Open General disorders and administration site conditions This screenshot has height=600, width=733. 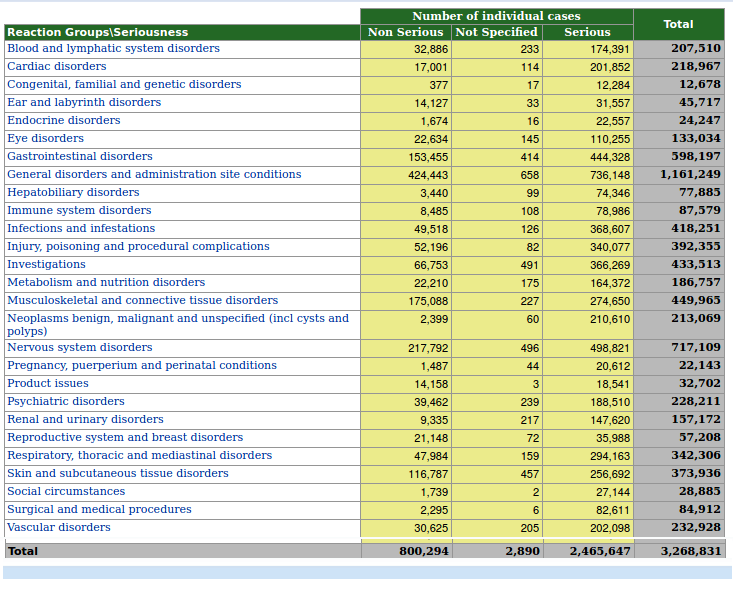point(154,175)
